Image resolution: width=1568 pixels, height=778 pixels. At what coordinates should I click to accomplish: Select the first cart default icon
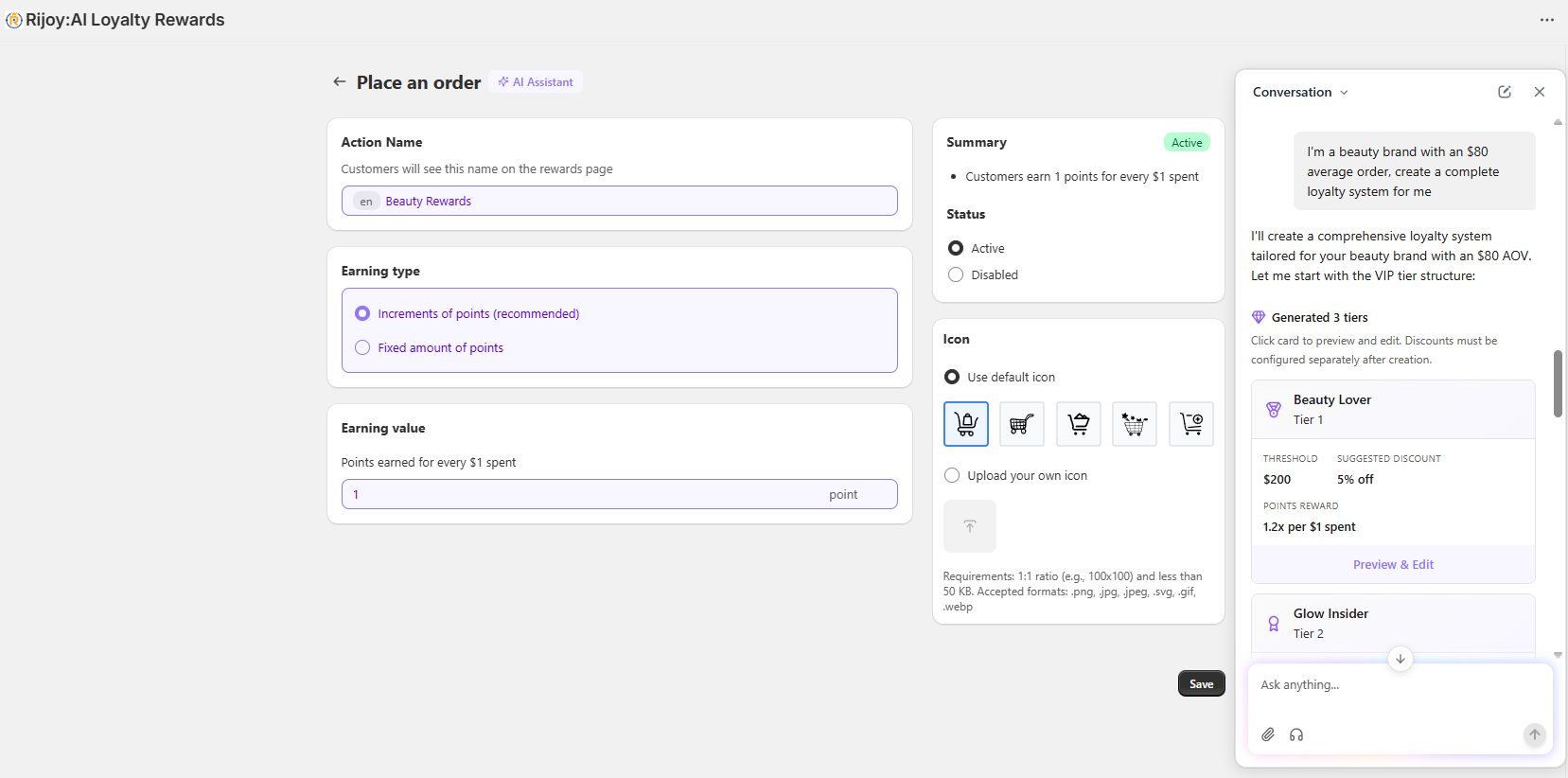966,424
